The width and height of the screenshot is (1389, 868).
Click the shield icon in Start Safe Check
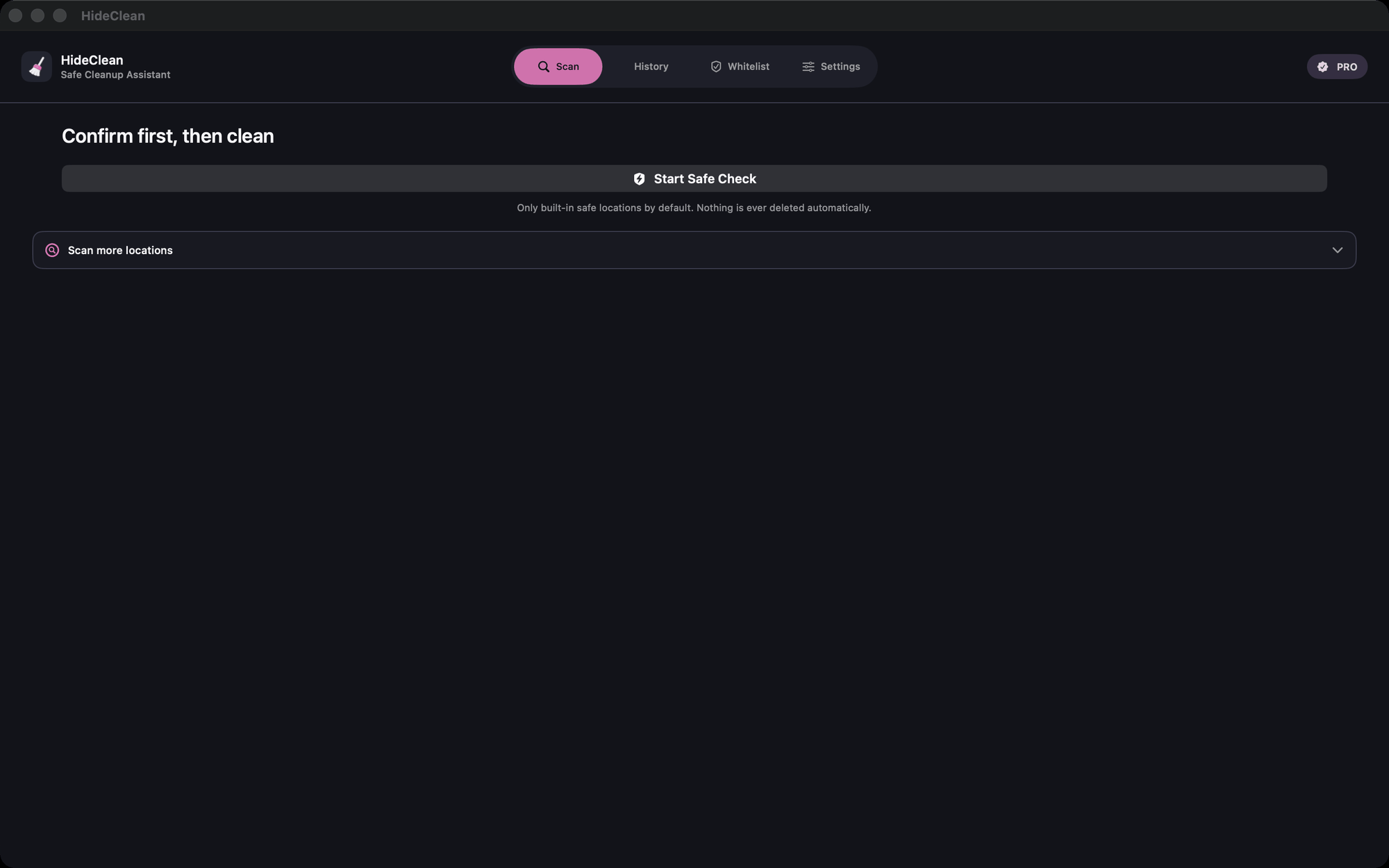click(640, 179)
